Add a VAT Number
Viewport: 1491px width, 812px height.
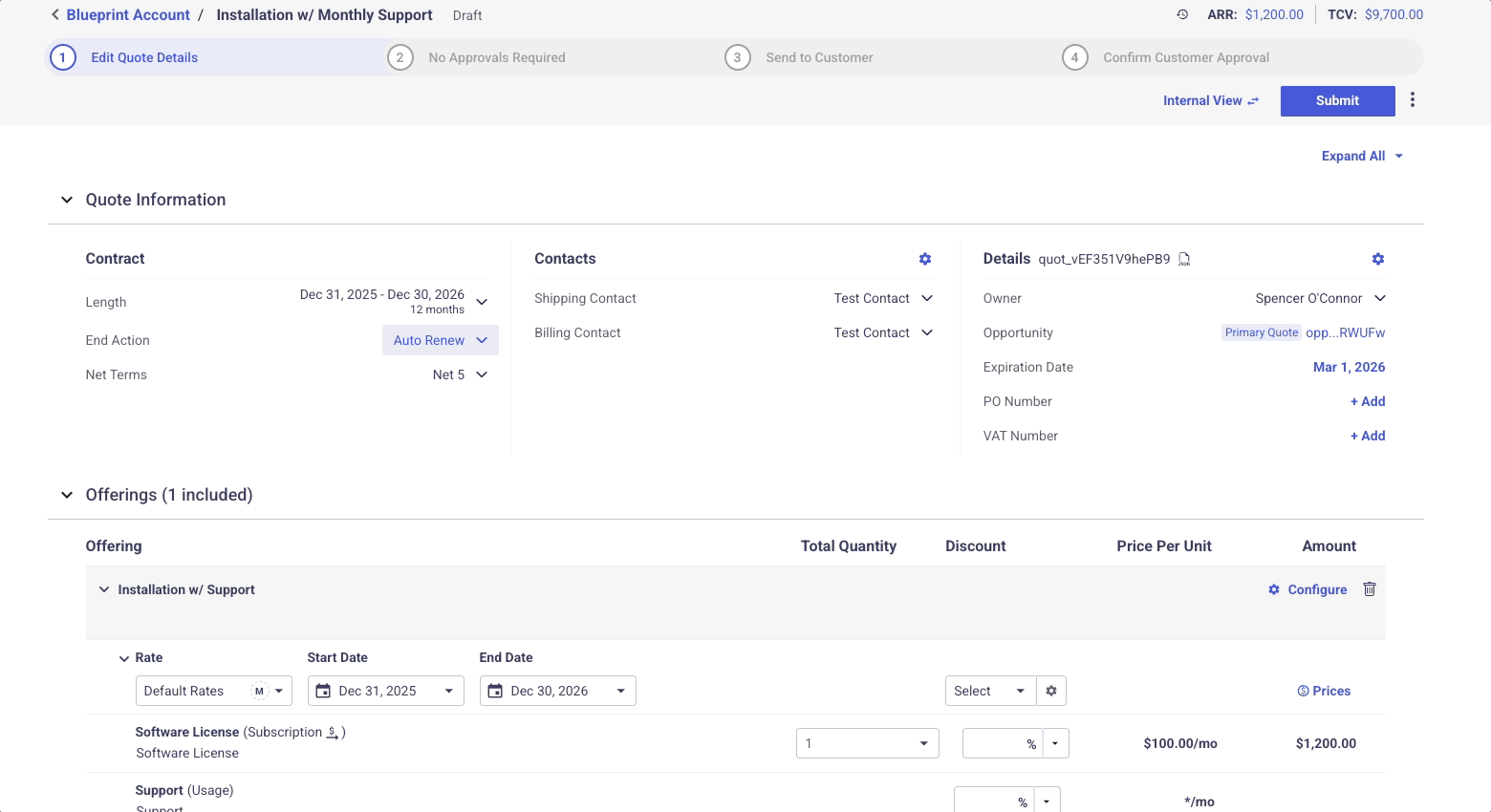(x=1368, y=436)
